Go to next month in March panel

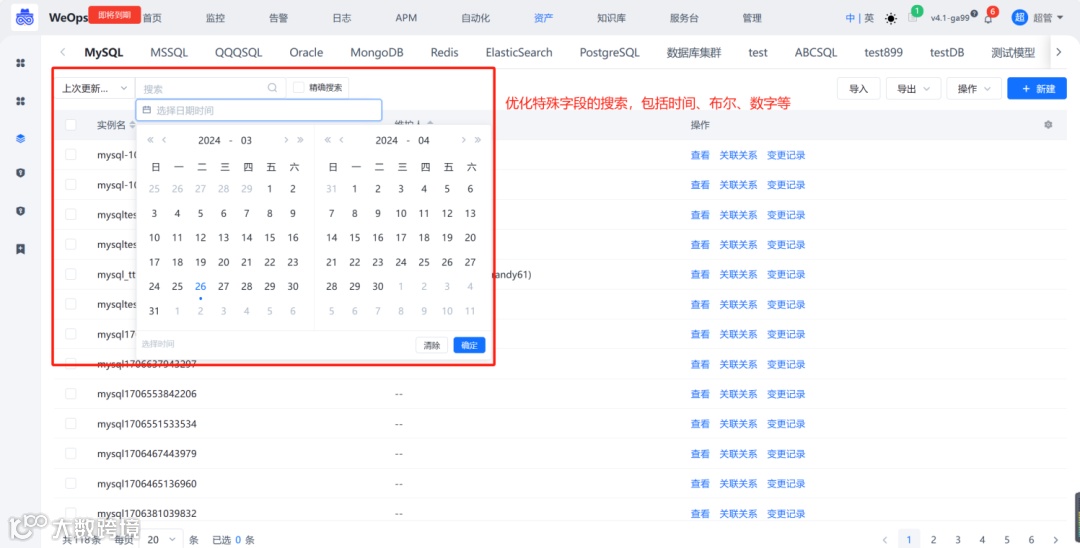(x=286, y=140)
